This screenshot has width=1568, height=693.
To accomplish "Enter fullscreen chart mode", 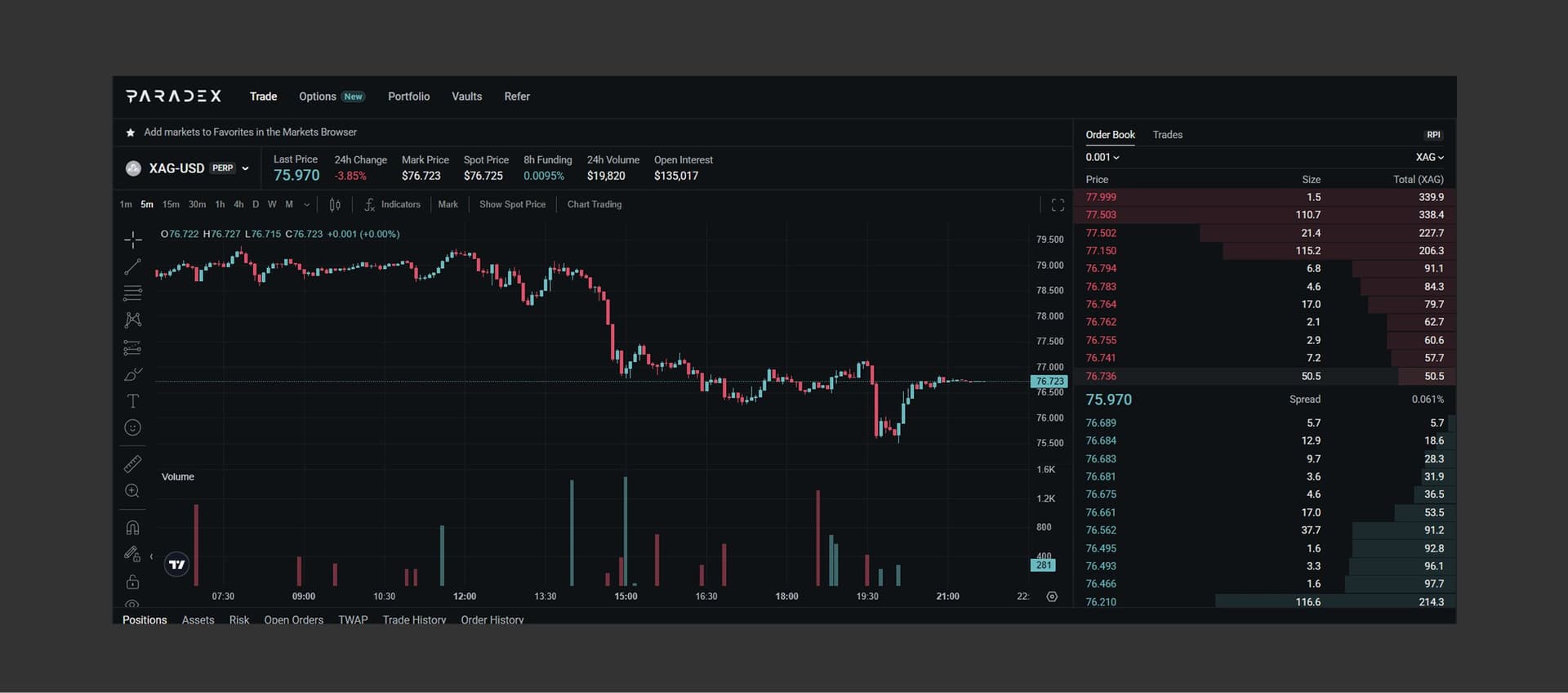I will 1058,205.
